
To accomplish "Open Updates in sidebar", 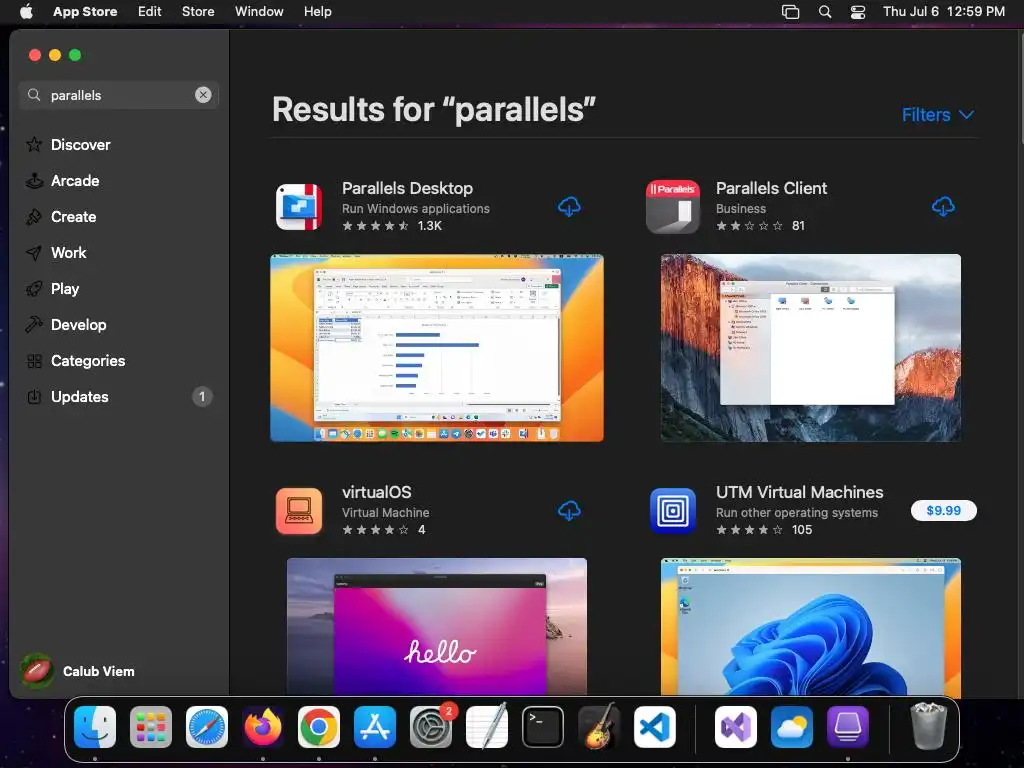I will tap(119, 396).
